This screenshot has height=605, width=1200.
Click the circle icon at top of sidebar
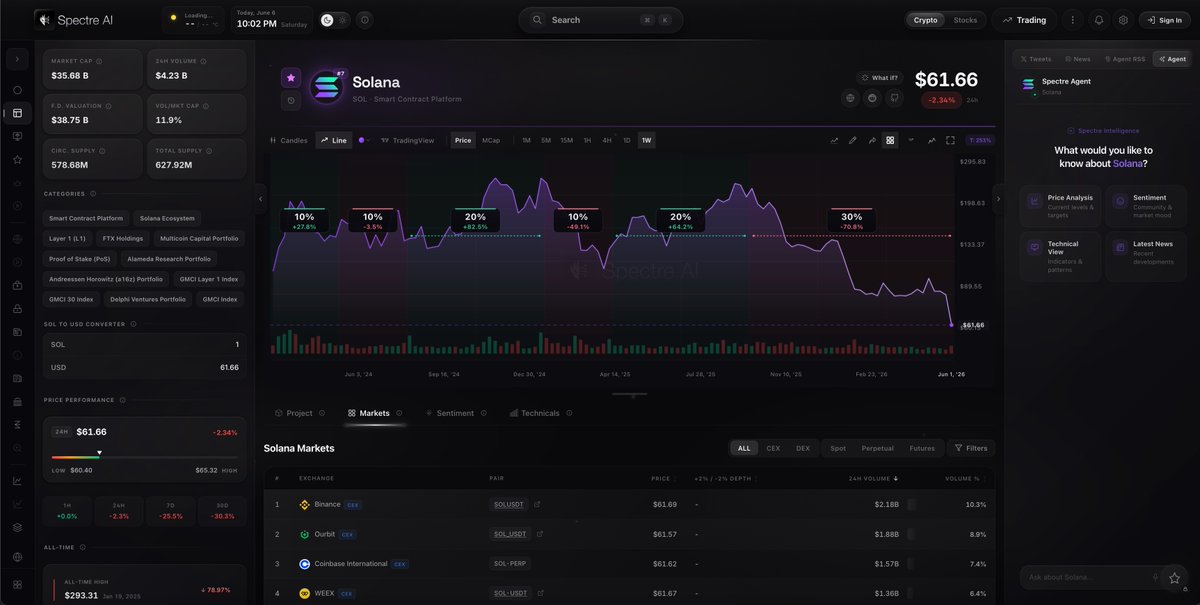click(17, 90)
